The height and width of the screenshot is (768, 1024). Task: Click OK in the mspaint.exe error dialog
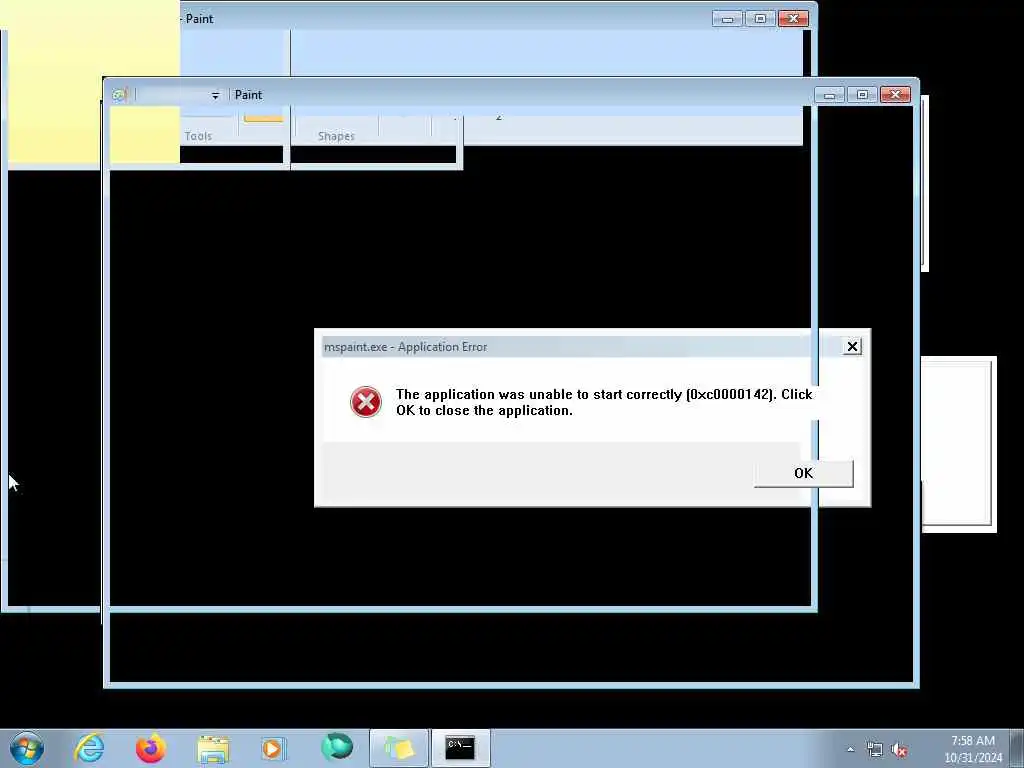point(803,473)
